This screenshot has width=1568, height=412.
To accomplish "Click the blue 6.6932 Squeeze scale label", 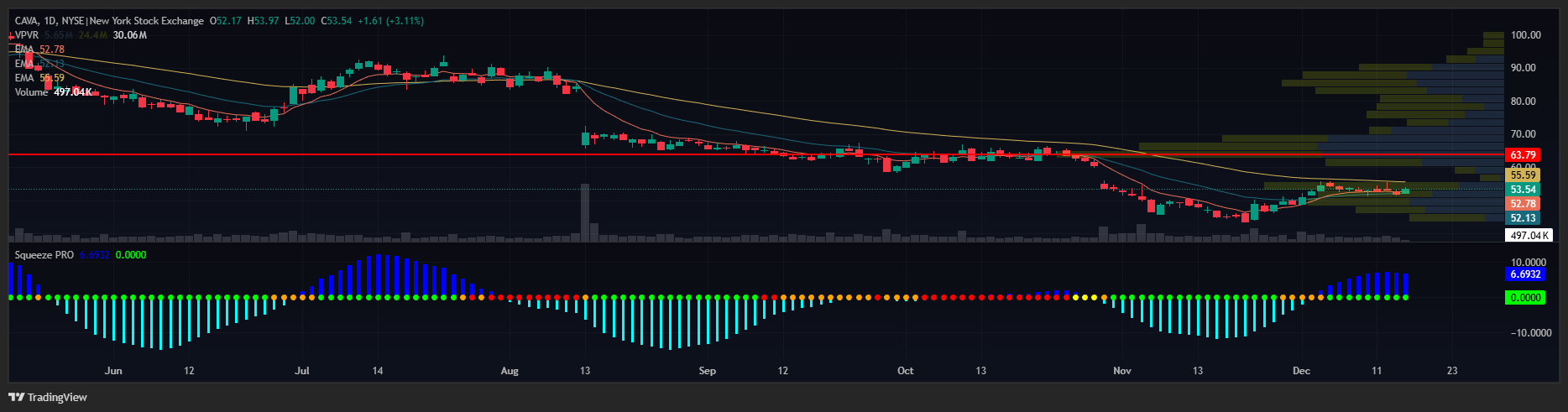I will click(1525, 274).
